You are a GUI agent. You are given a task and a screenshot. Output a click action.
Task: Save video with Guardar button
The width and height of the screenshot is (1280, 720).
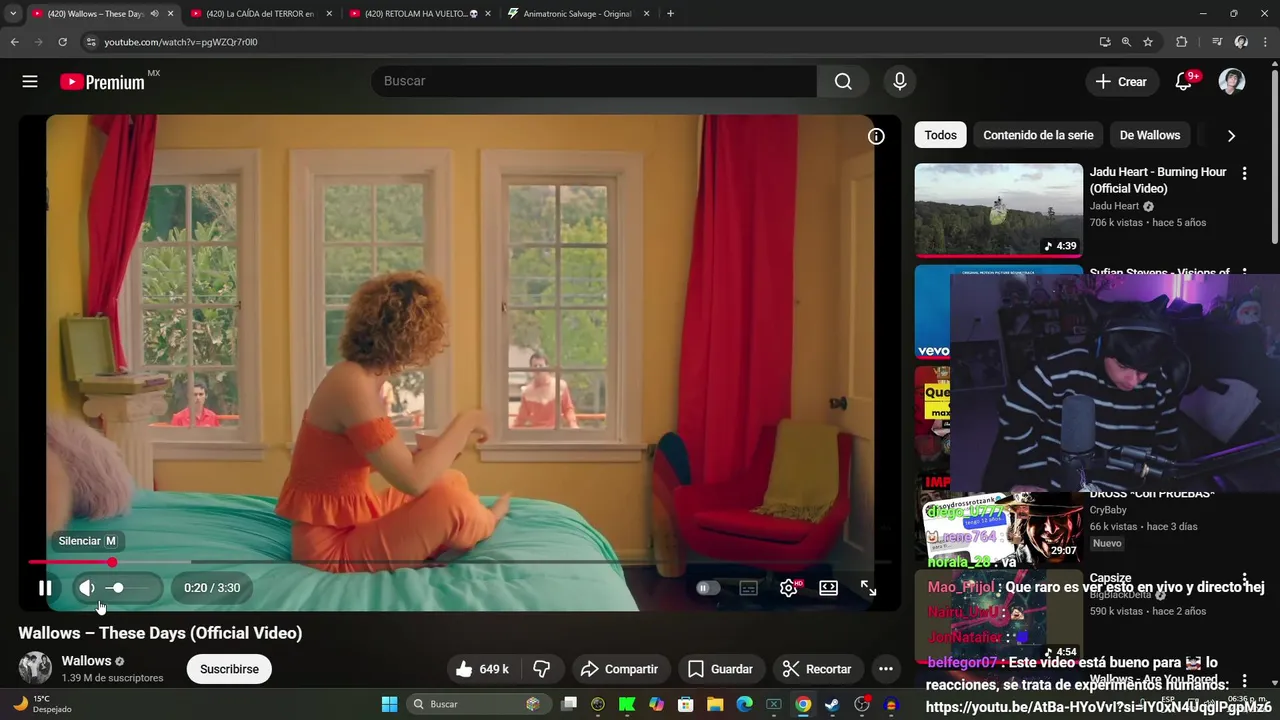point(720,669)
